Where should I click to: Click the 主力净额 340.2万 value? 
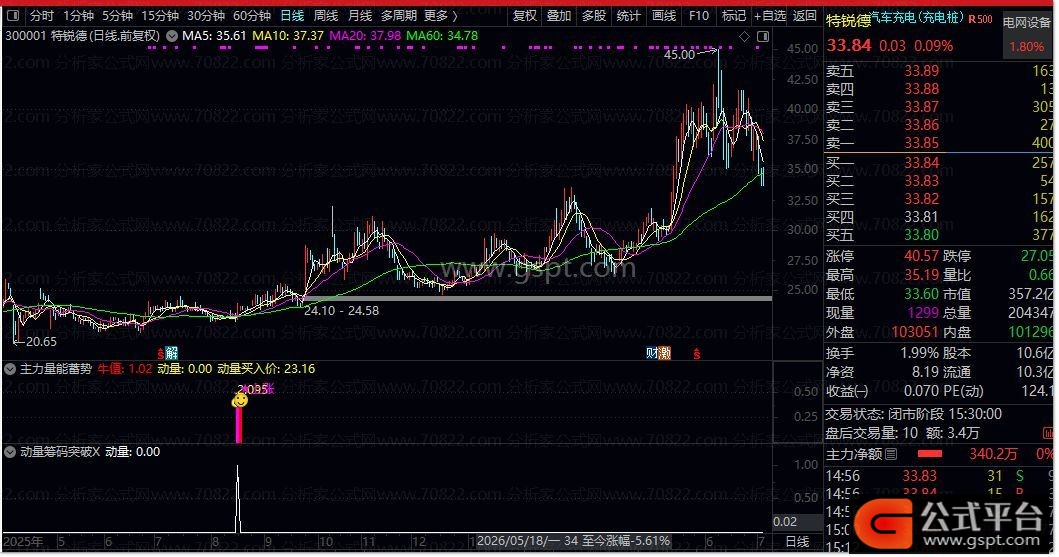click(993, 455)
